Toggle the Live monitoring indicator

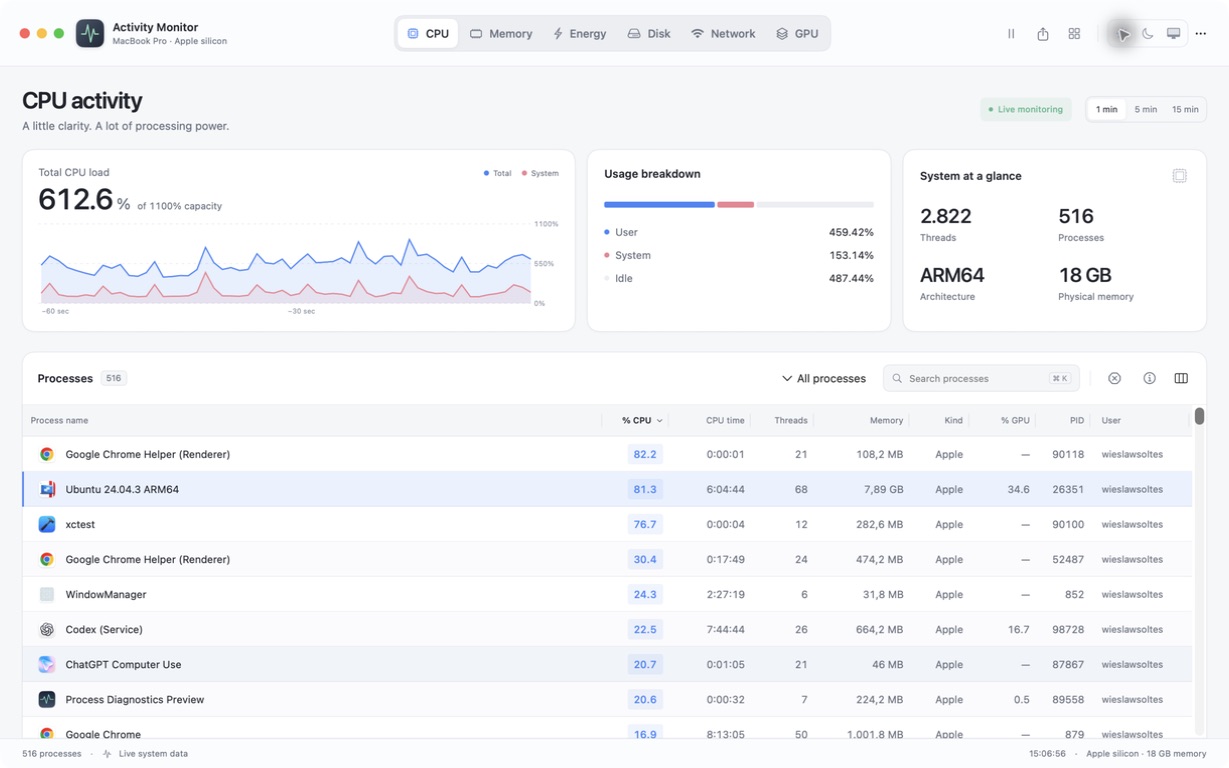click(x=1025, y=109)
